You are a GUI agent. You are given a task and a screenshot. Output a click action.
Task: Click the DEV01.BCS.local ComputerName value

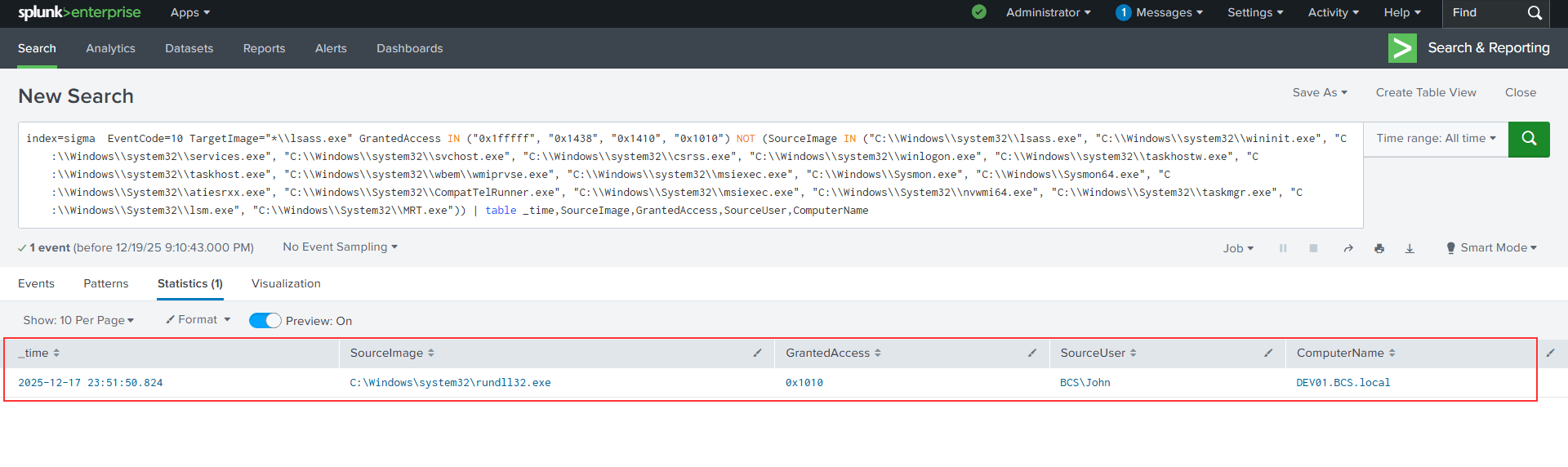[1343, 382]
